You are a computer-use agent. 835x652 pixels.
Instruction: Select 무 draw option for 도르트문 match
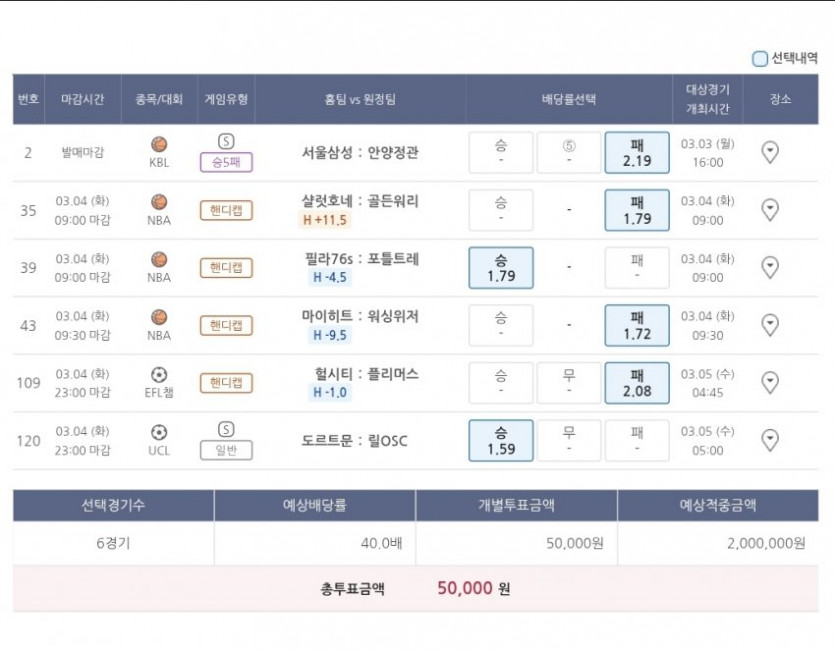click(x=569, y=441)
